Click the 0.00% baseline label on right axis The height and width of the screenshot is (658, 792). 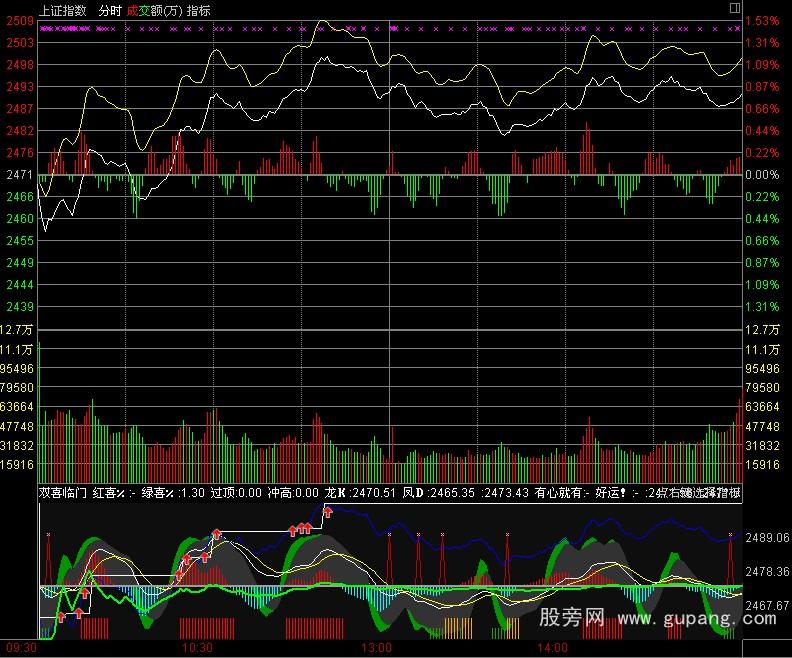pyautogui.click(x=761, y=175)
